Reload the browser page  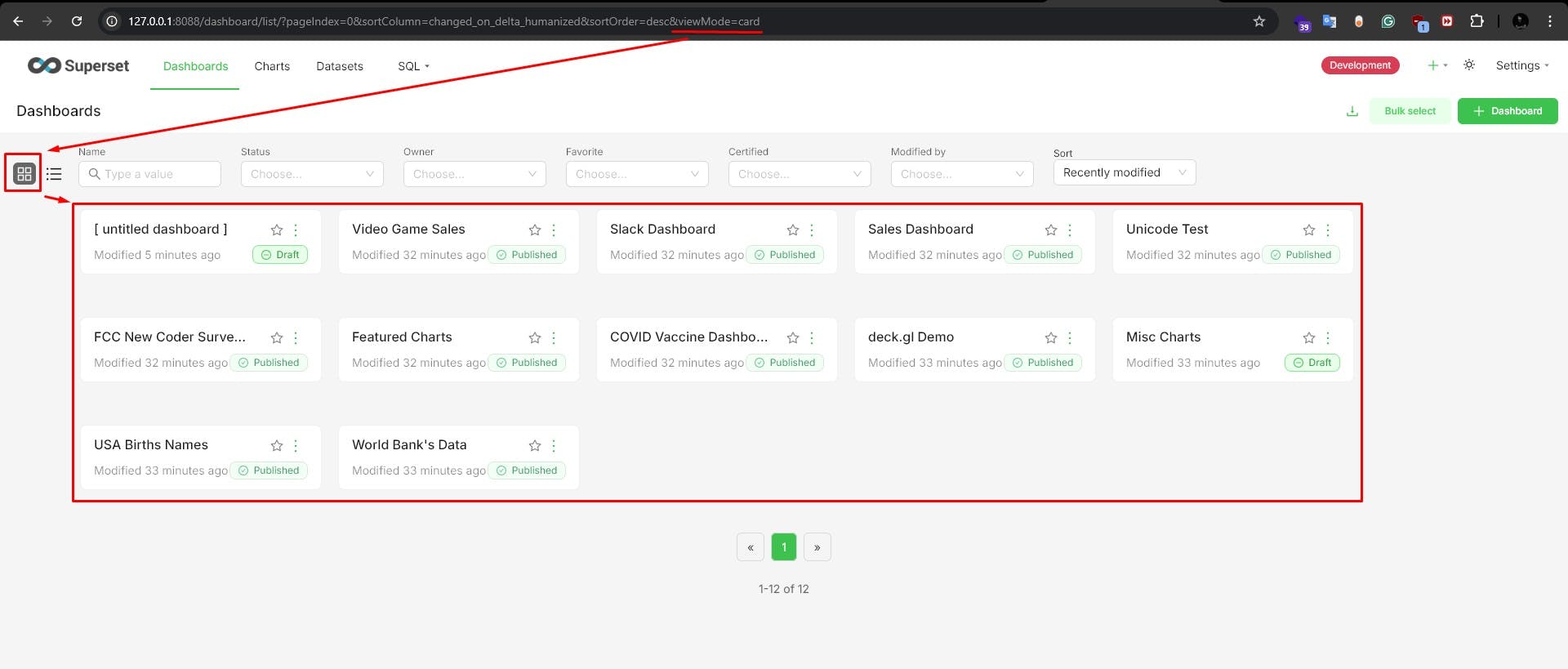click(x=77, y=21)
